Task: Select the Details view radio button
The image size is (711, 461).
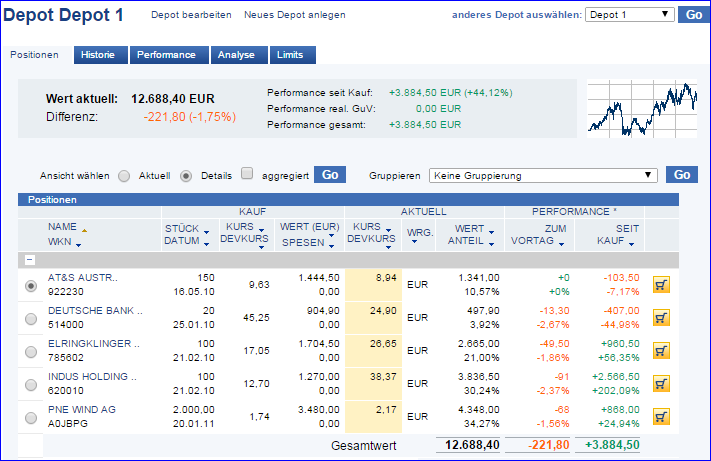Action: click(x=186, y=176)
